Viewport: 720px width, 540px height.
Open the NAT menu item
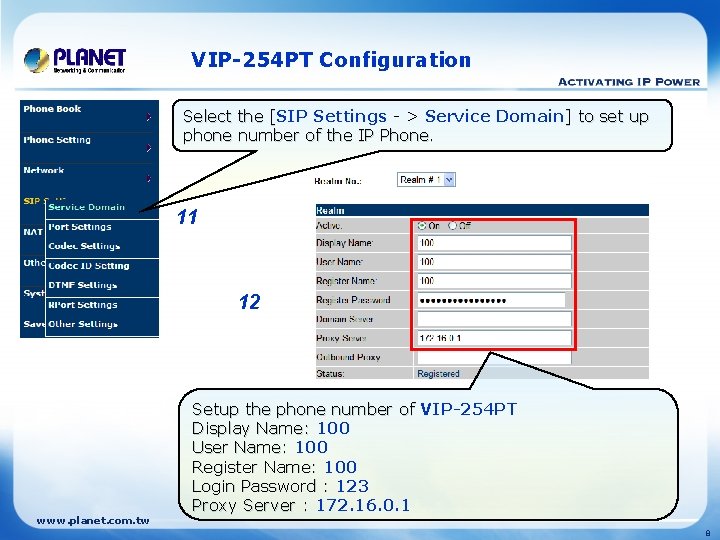coord(33,232)
